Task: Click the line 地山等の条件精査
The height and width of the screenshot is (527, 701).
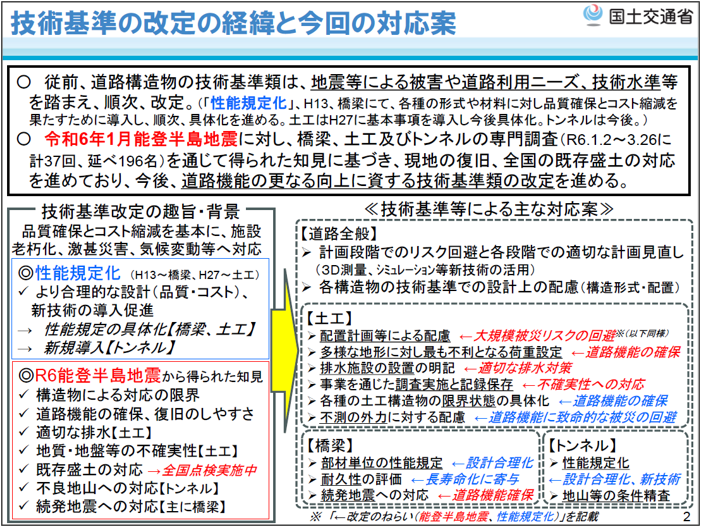Action: [617, 495]
